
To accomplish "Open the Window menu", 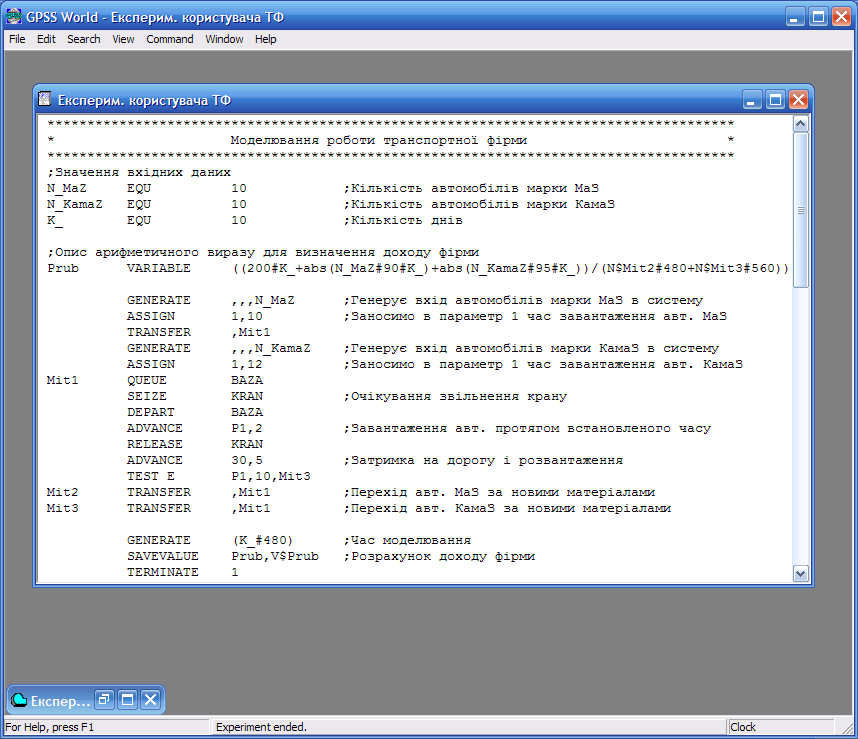I will [x=224, y=39].
